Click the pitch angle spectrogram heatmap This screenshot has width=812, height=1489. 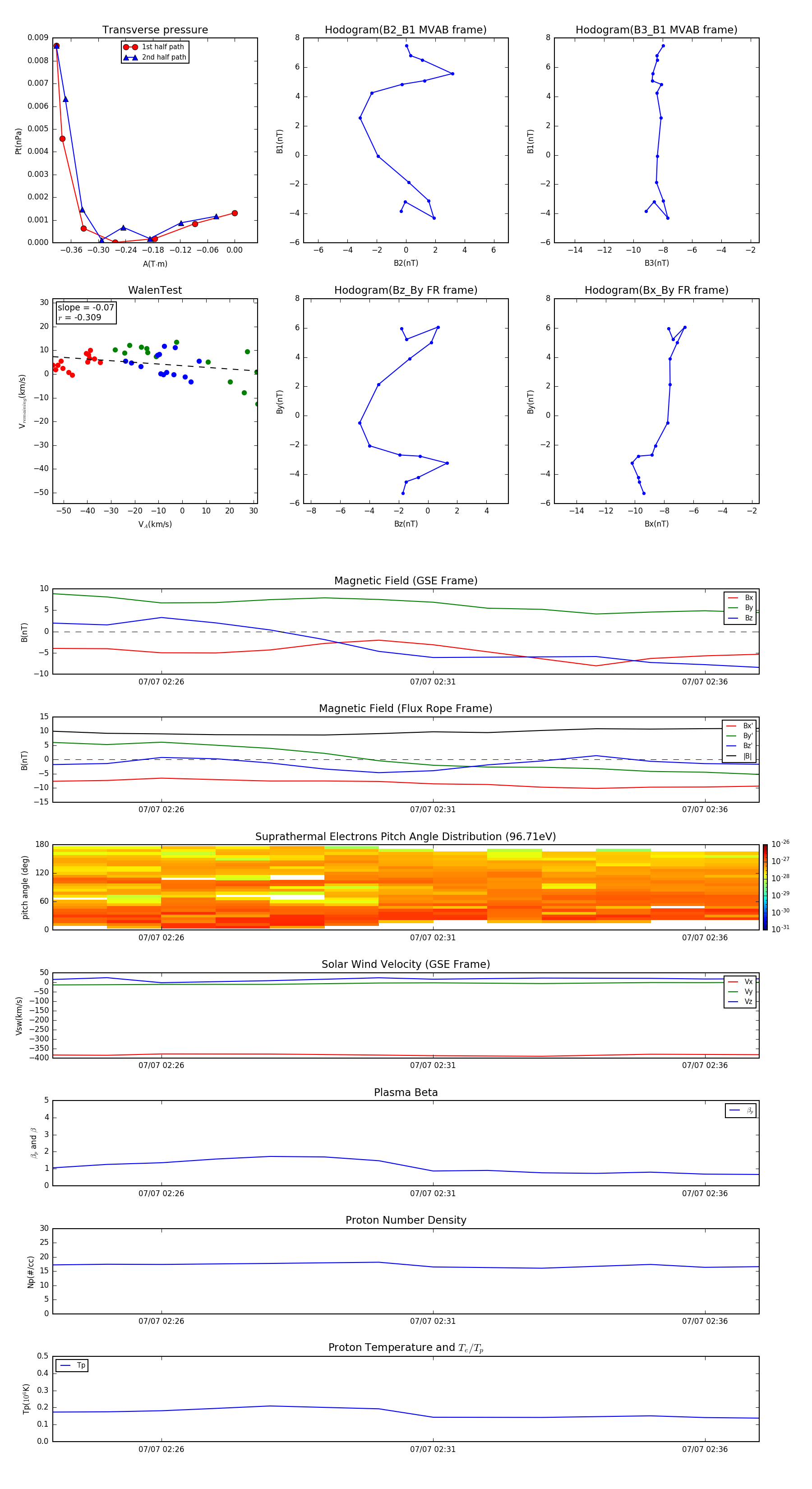(406, 887)
